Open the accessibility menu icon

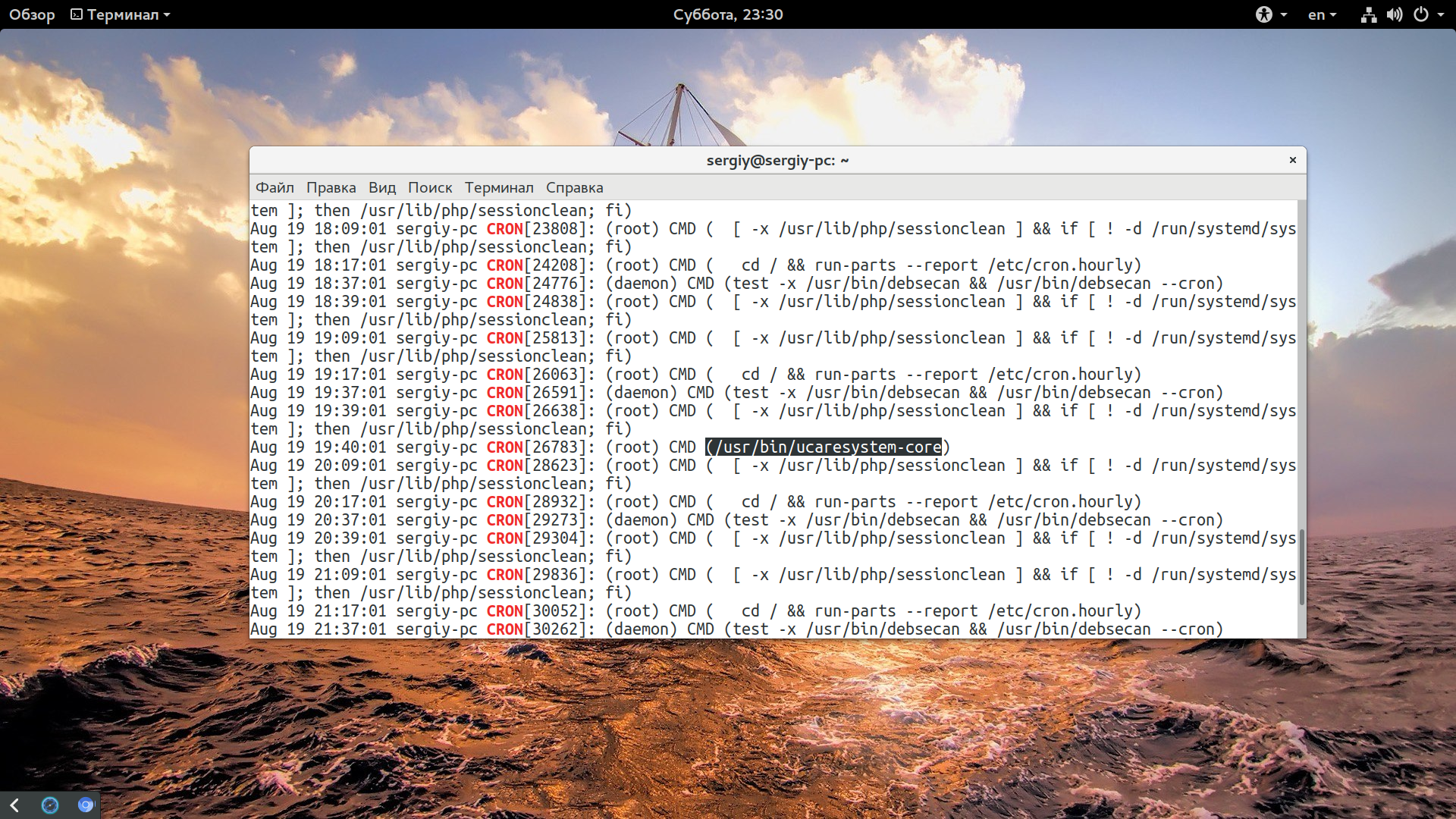(1263, 14)
